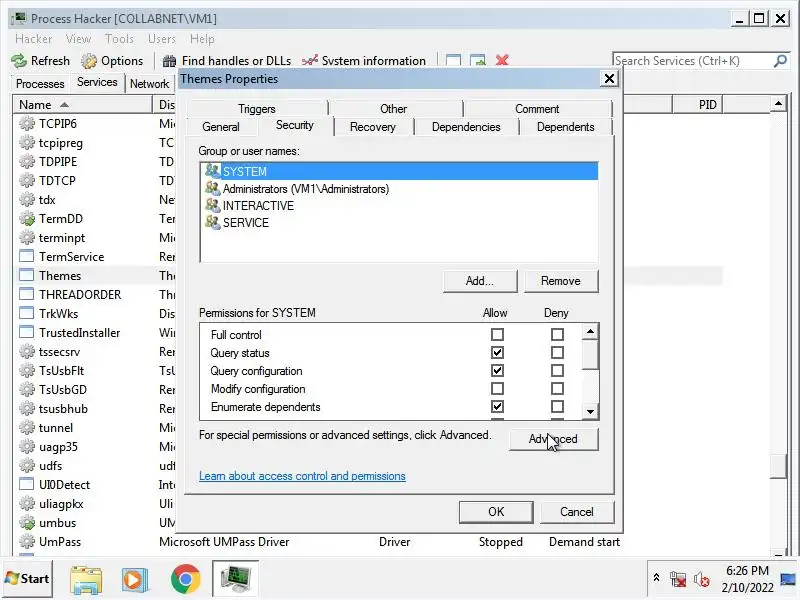The height and width of the screenshot is (600, 800).
Task: Click the Remove button
Action: click(561, 281)
